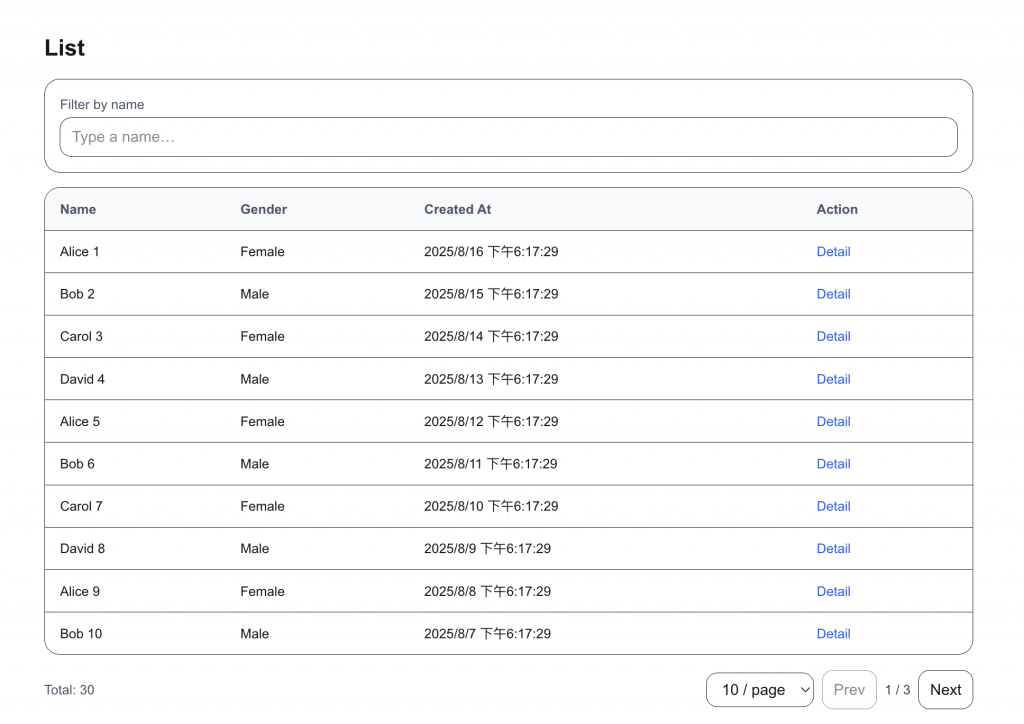The height and width of the screenshot is (724, 1024).
Task: Go to the Next page
Action: click(945, 690)
